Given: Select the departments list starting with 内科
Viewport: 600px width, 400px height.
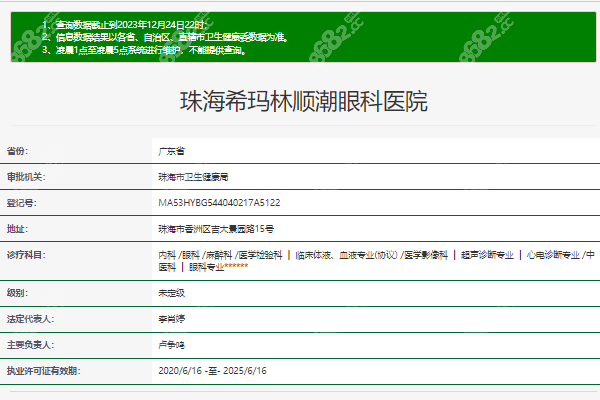Looking at the screenshot, I should coord(377,261).
